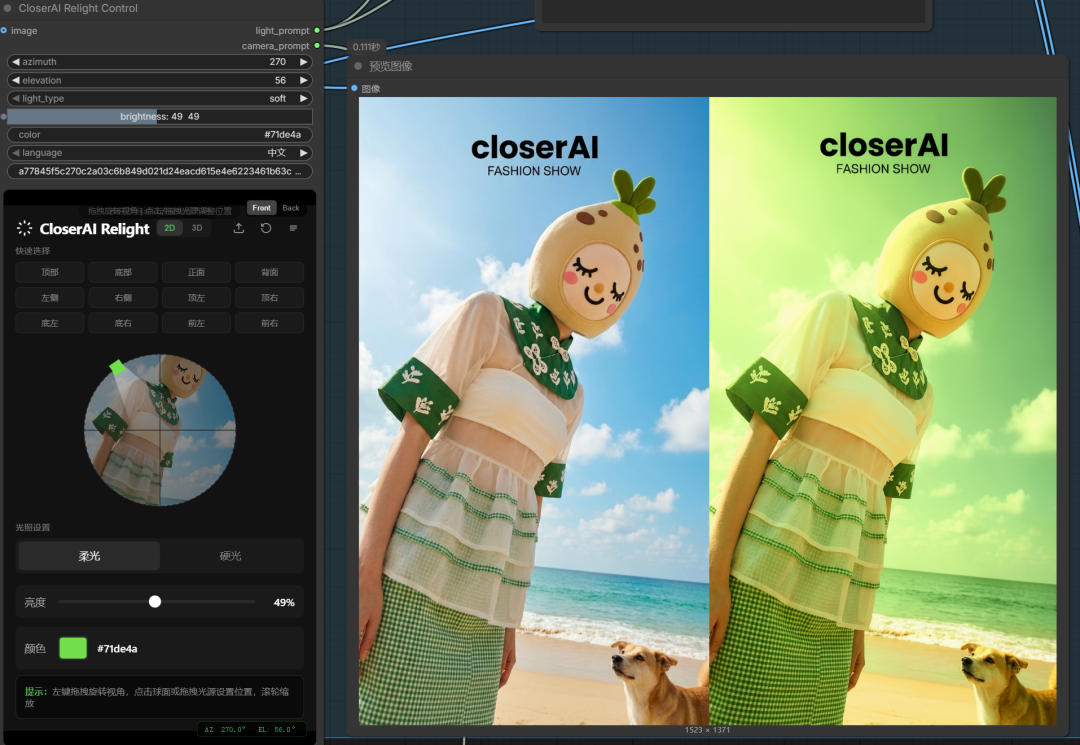This screenshot has height=745, width=1080.
Task: Click the 右侧 quick select button
Action: (123, 298)
